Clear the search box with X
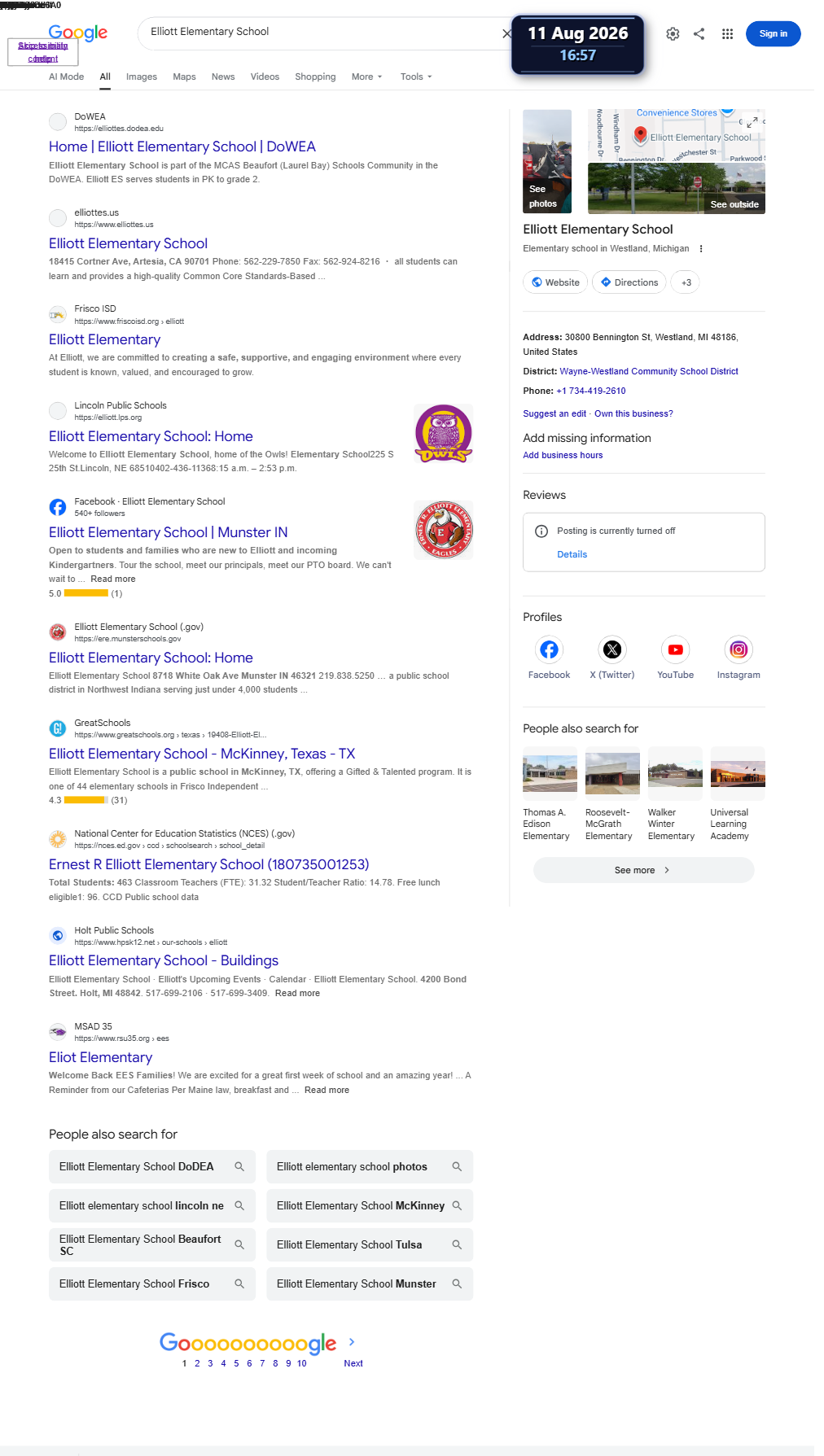 506,34
